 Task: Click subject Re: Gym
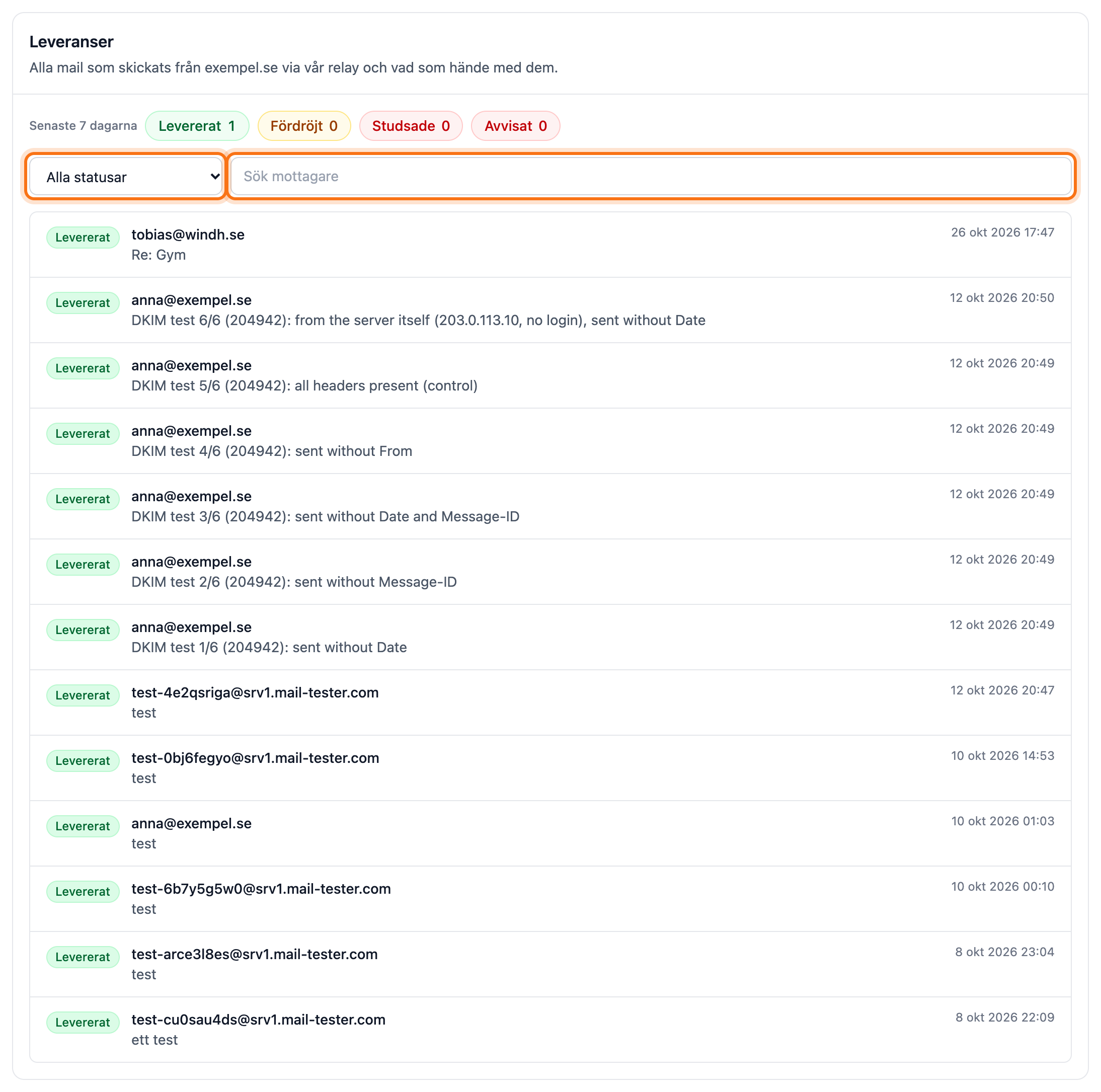point(159,255)
